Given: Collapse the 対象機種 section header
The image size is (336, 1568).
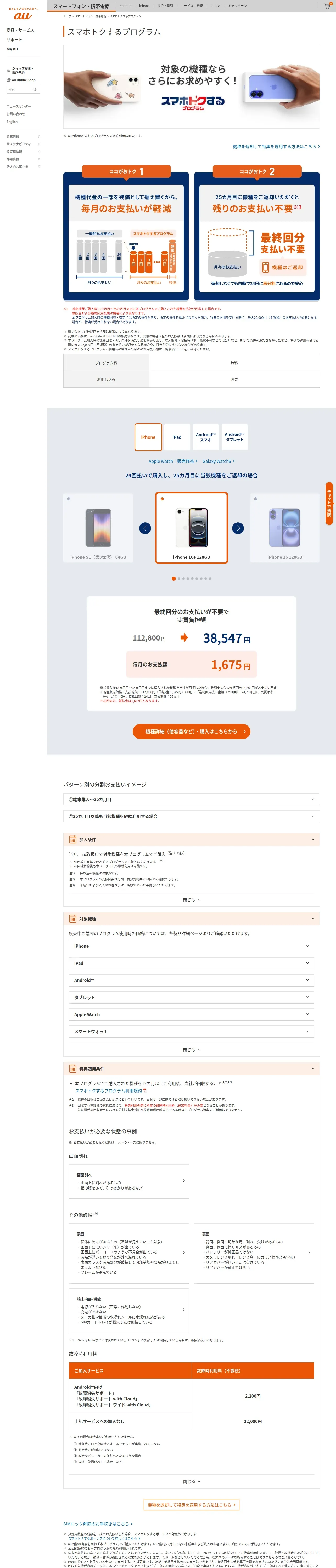Looking at the screenshot, I should [x=192, y=919].
